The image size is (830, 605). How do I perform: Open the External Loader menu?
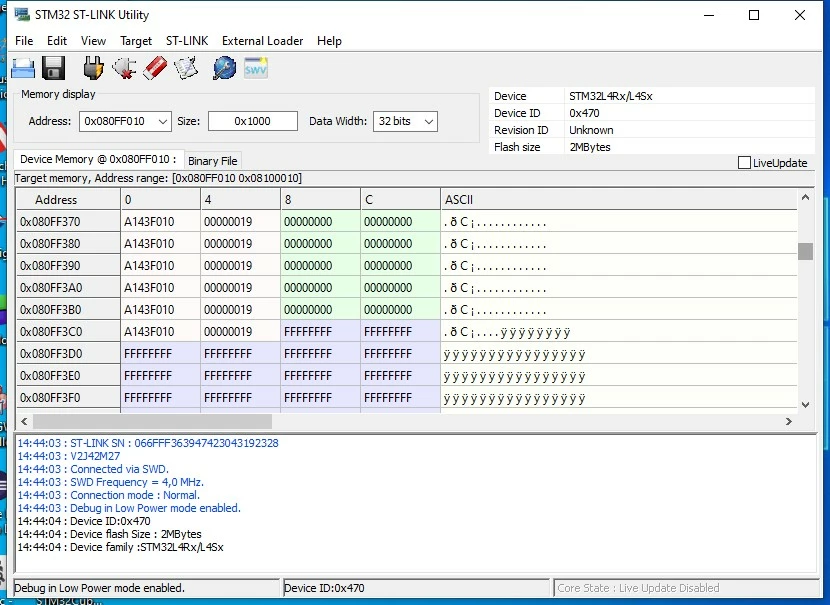(x=262, y=41)
